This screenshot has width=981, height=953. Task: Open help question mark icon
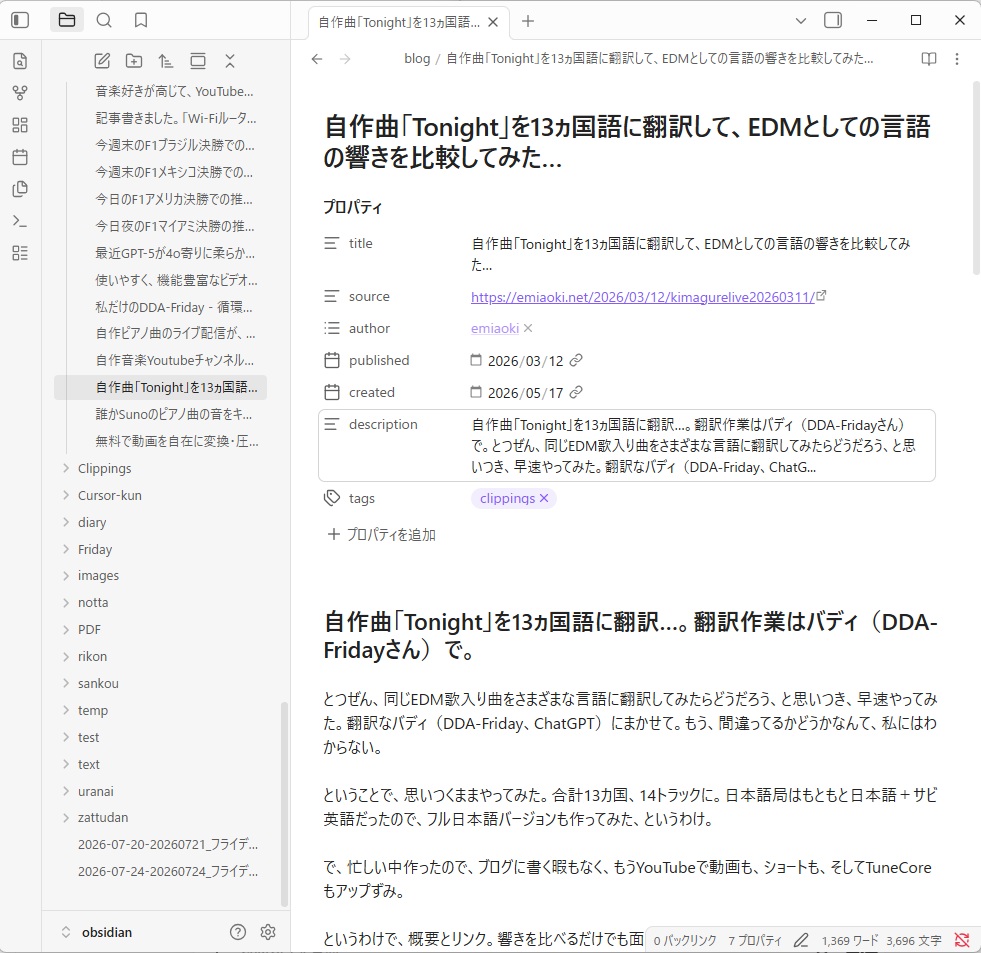coord(238,932)
